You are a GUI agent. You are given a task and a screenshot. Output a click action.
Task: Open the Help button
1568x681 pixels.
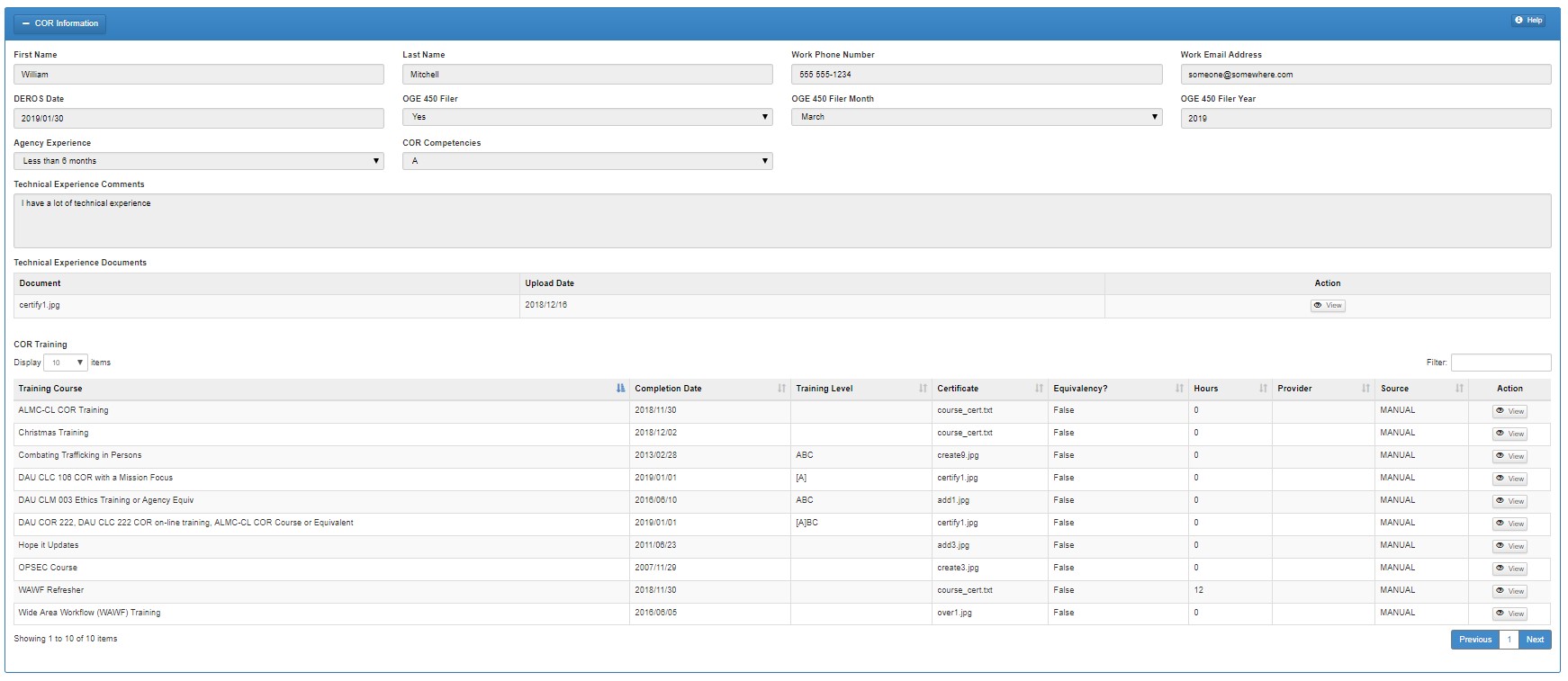pyautogui.click(x=1528, y=20)
